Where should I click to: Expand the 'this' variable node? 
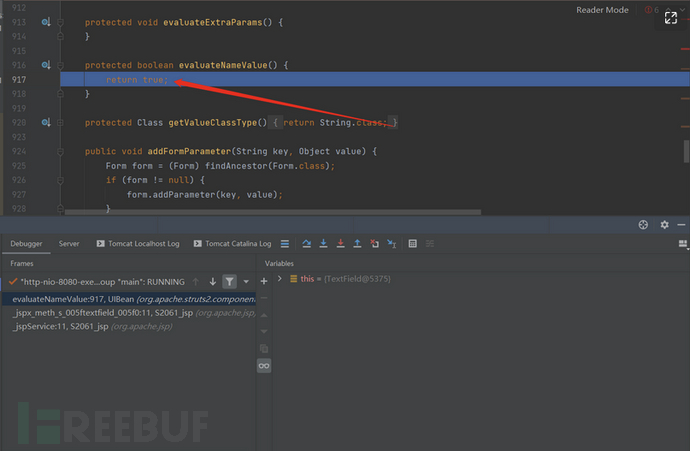(x=279, y=279)
